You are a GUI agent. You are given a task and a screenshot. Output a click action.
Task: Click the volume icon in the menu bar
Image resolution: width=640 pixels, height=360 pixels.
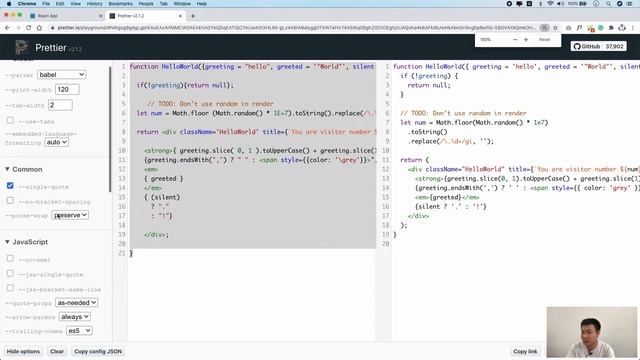pyautogui.click(x=560, y=4)
